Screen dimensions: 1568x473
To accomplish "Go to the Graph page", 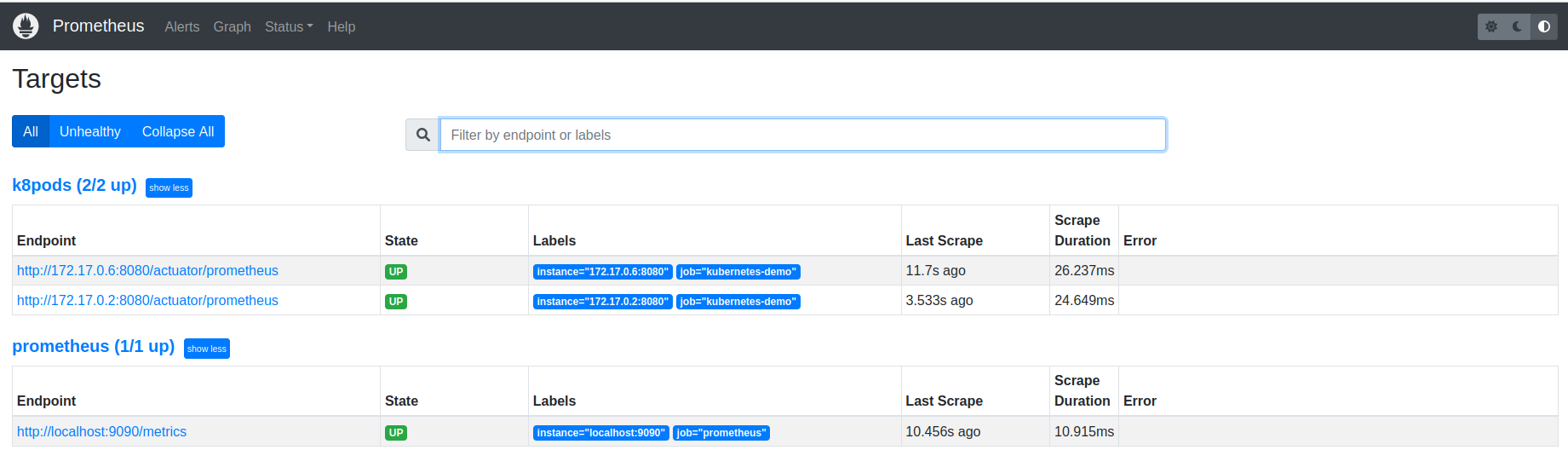I will [232, 26].
